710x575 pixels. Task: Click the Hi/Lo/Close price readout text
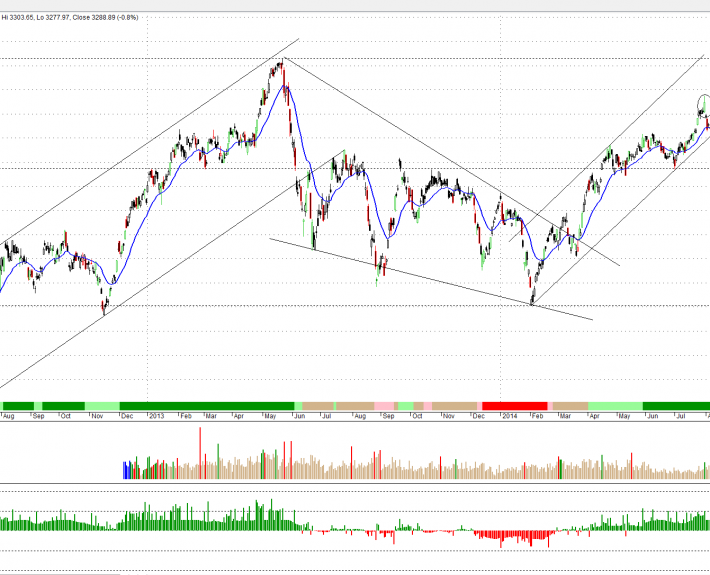tap(70, 17)
